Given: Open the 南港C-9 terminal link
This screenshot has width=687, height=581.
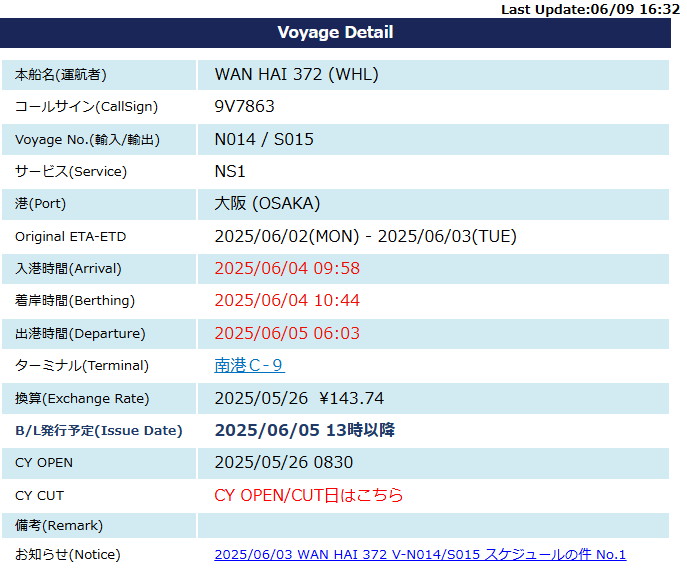Looking at the screenshot, I should pyautogui.click(x=249, y=366).
